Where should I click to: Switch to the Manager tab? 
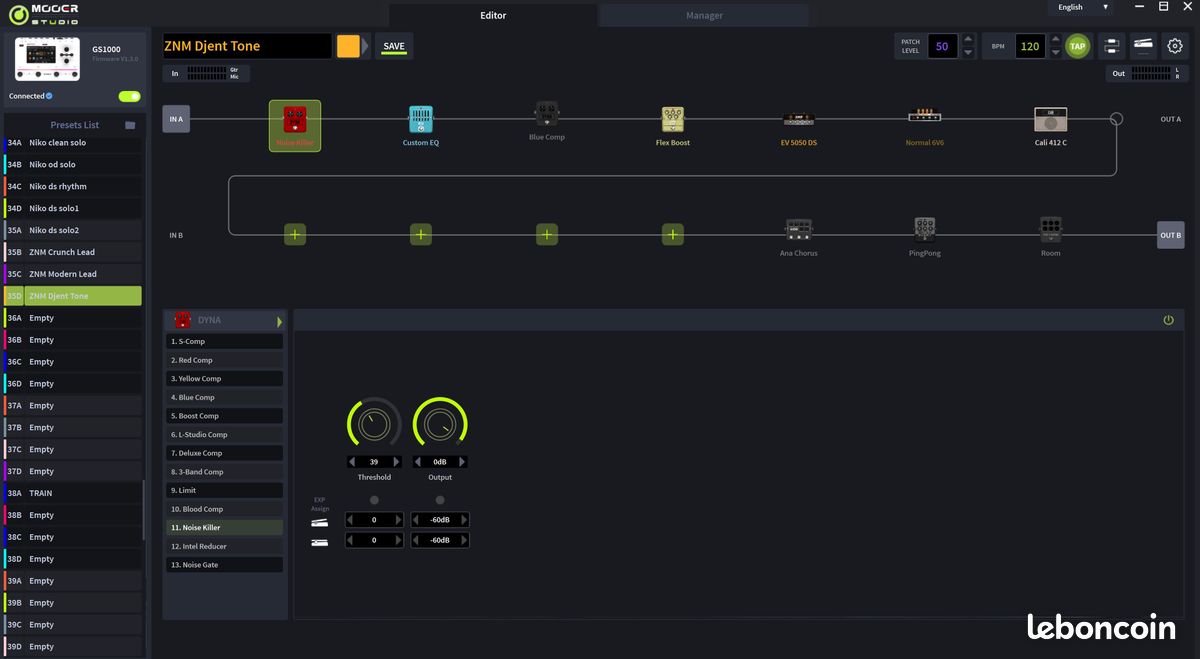704,15
